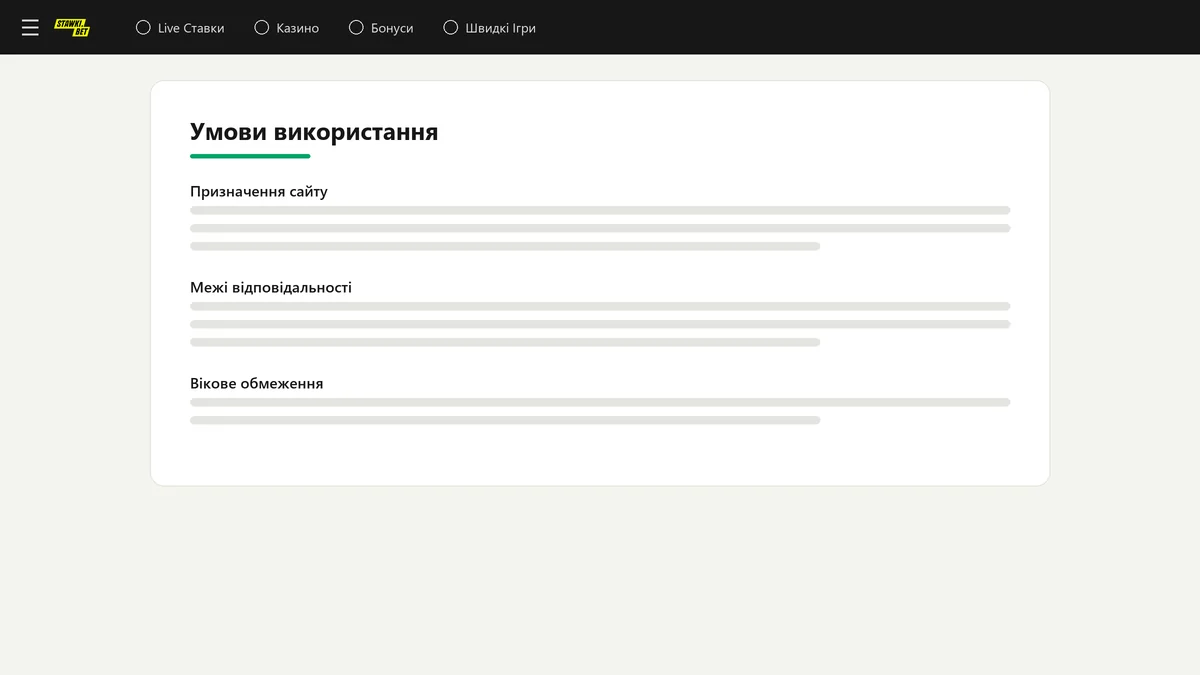Click the Stawki Bet logo

tap(72, 28)
